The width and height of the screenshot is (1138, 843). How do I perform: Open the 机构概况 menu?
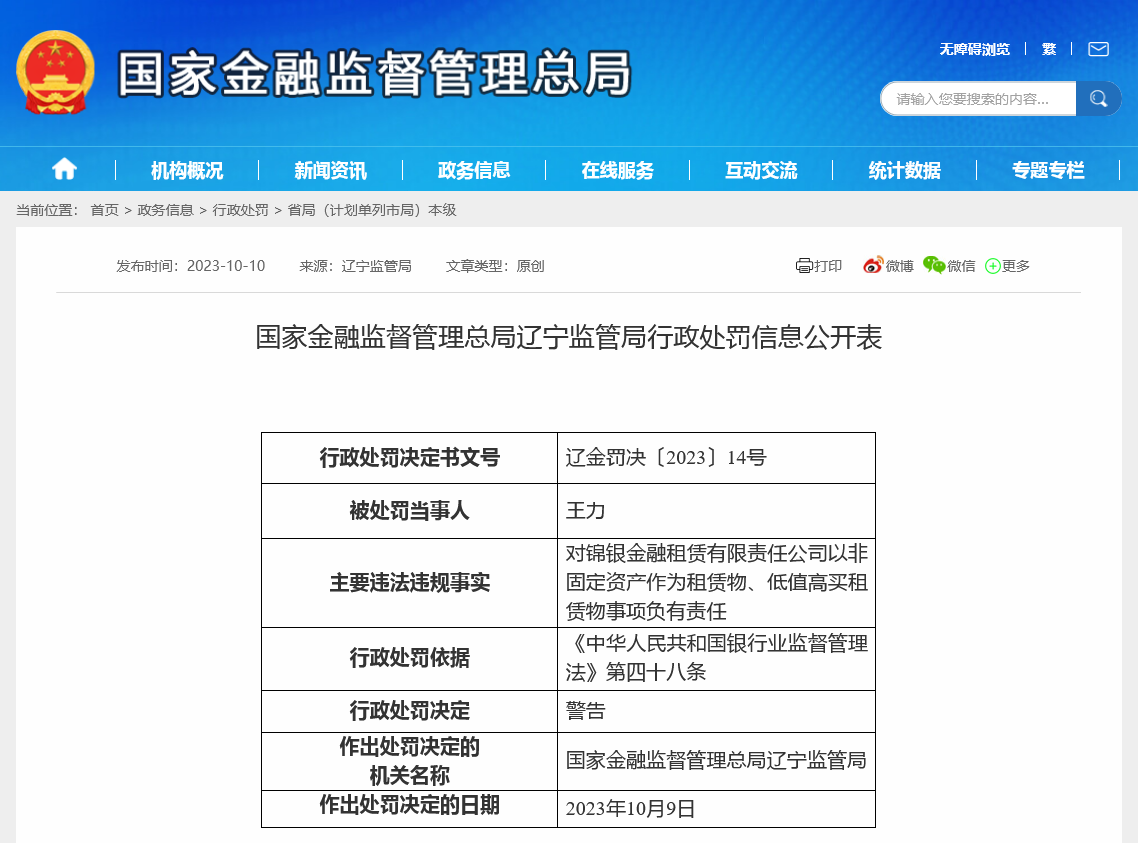click(187, 170)
